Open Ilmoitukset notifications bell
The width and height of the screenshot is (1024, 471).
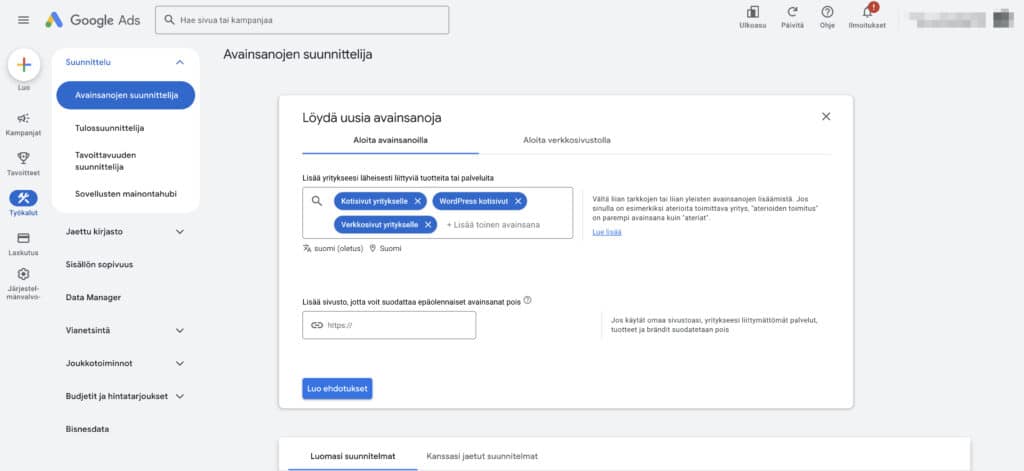coord(868,13)
